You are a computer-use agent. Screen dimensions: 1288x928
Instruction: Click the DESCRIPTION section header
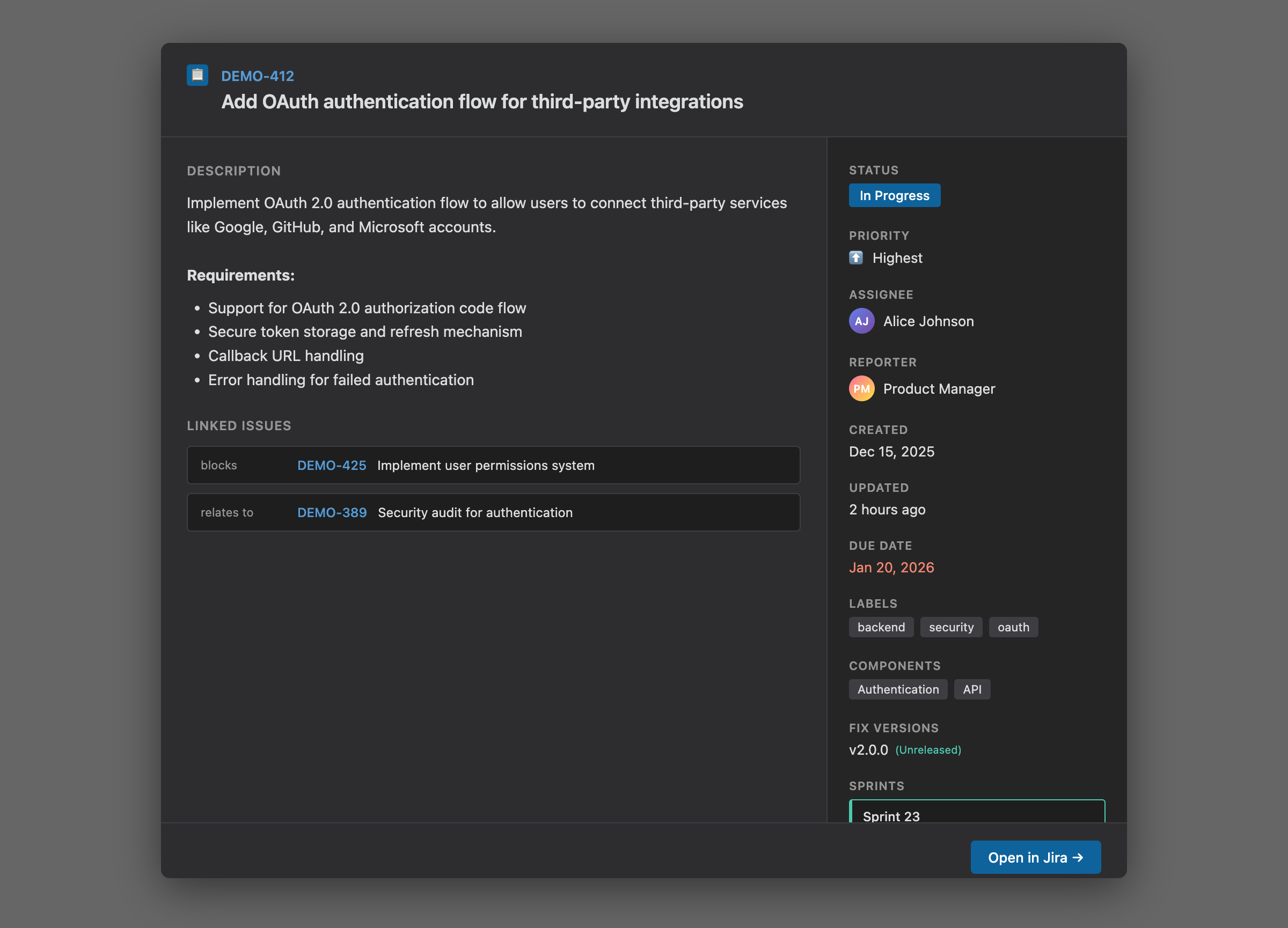[234, 171]
